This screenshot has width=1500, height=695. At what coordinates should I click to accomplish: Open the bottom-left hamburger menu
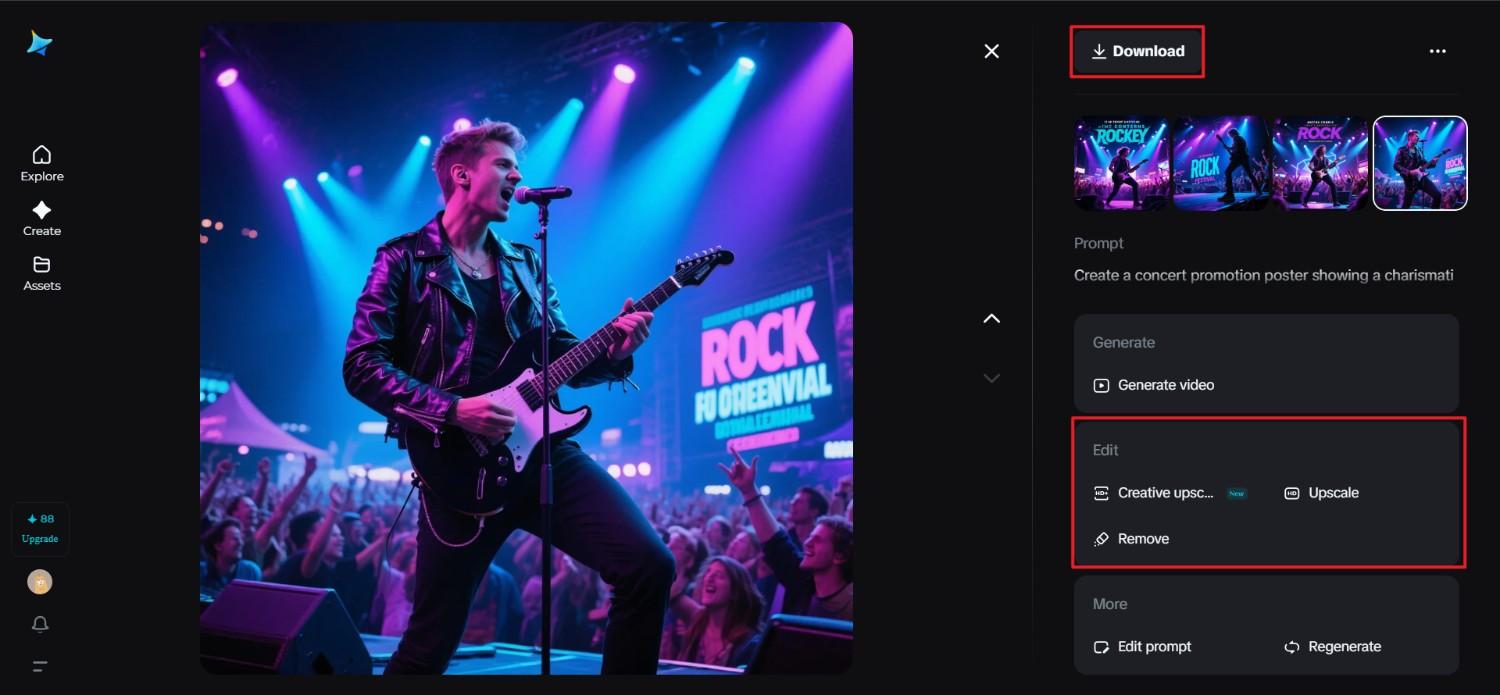pyautogui.click(x=40, y=665)
